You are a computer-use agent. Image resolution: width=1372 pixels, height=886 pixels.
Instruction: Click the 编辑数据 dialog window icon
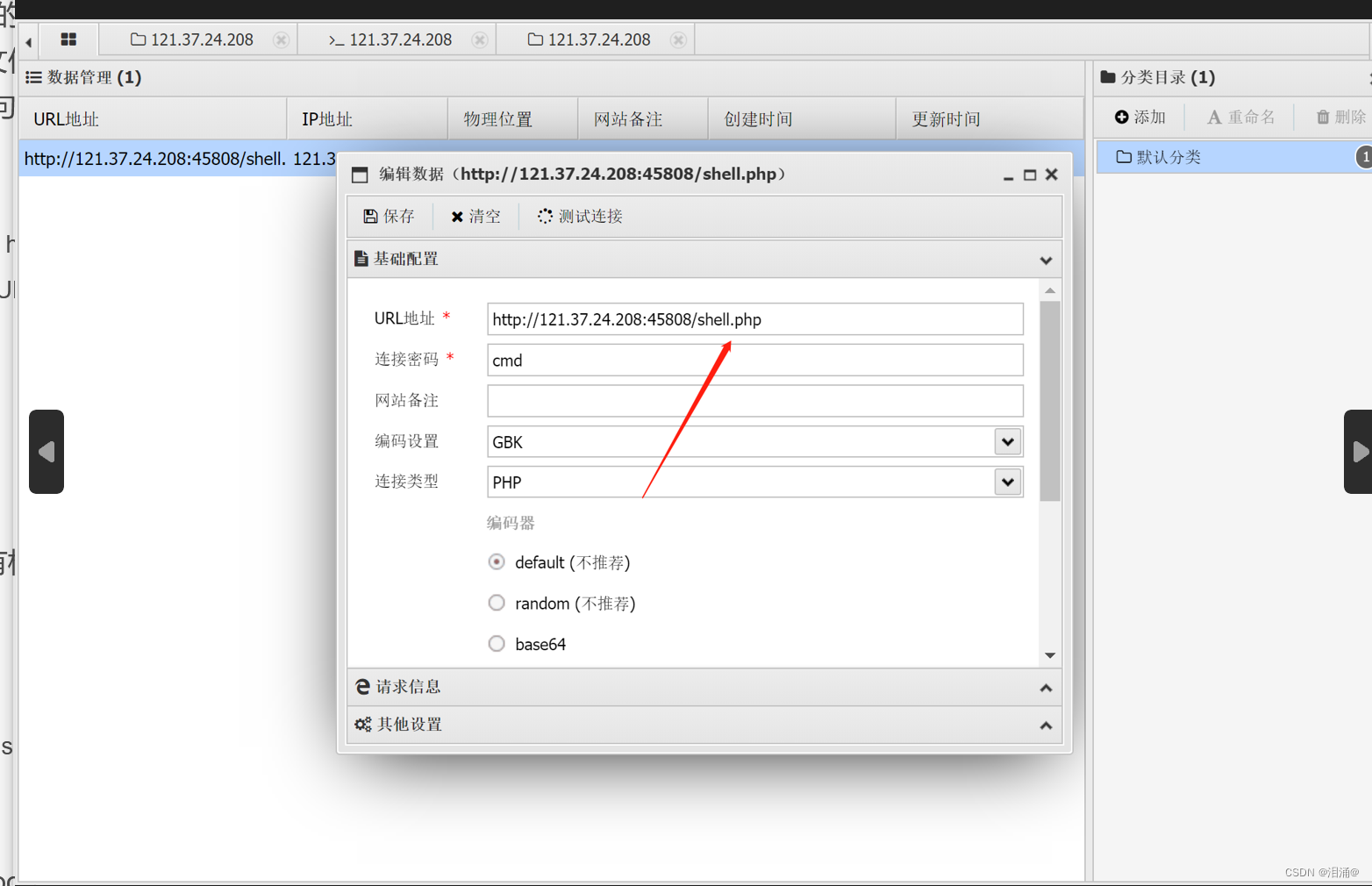[x=360, y=175]
